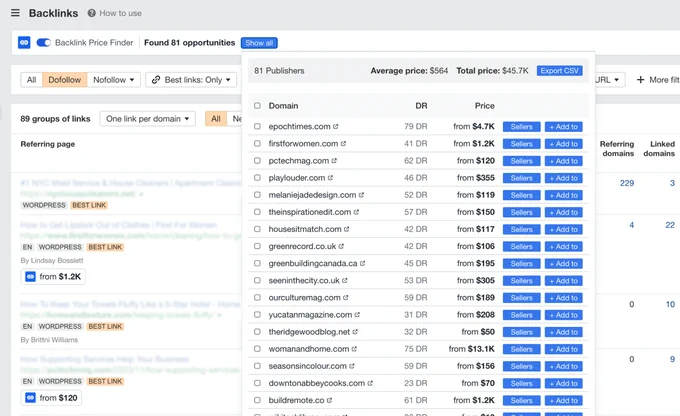680x416 pixels.
Task: Open firstforwomen.com external link icon
Action: 343,144
